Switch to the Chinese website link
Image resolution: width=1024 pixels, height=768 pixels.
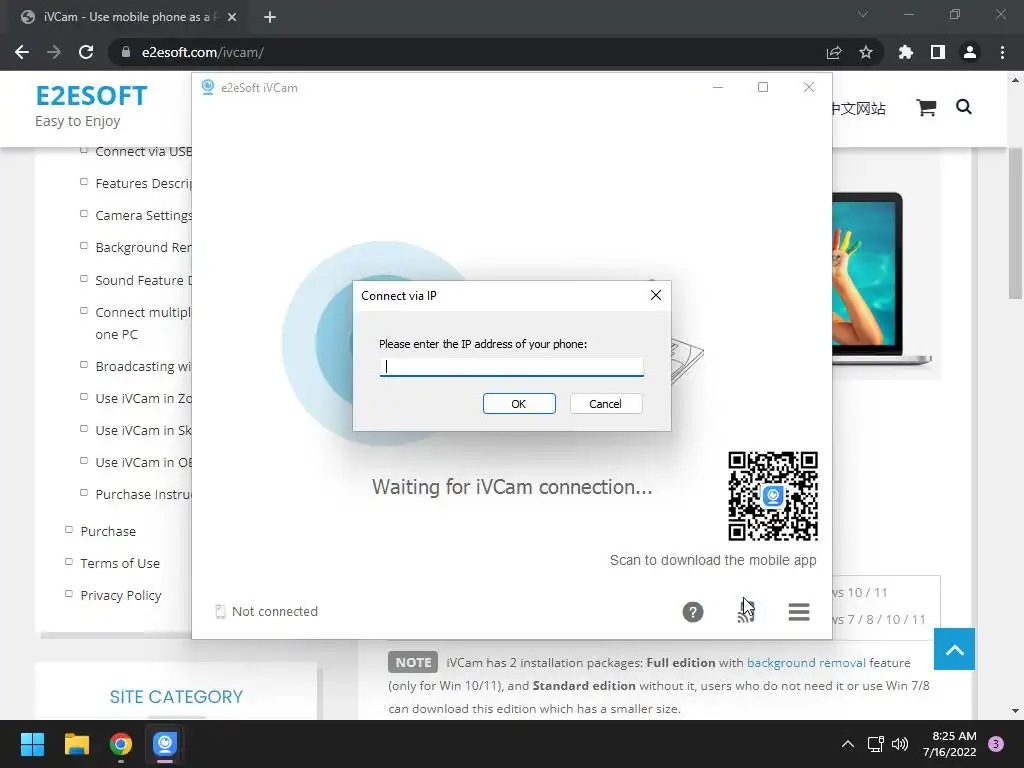pyautogui.click(x=859, y=108)
